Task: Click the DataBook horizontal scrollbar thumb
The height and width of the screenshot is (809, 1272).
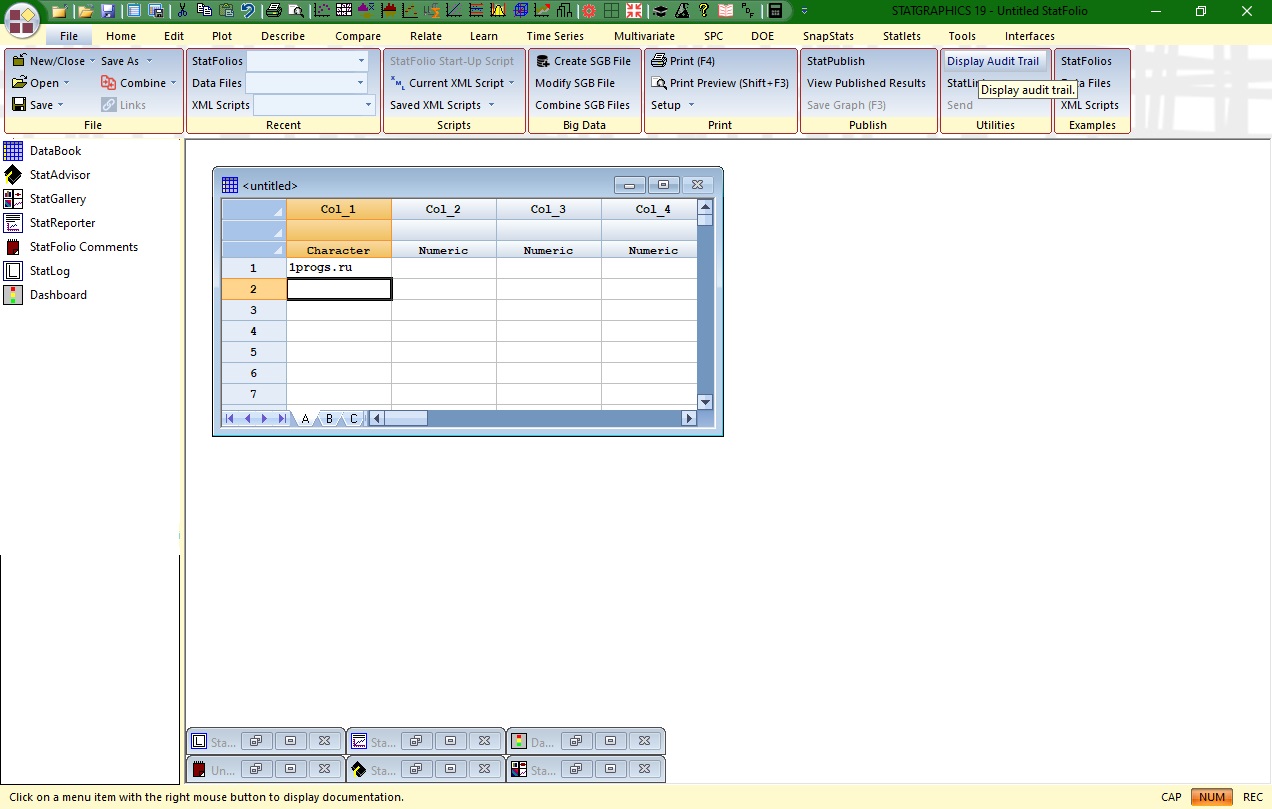Action: coord(406,419)
